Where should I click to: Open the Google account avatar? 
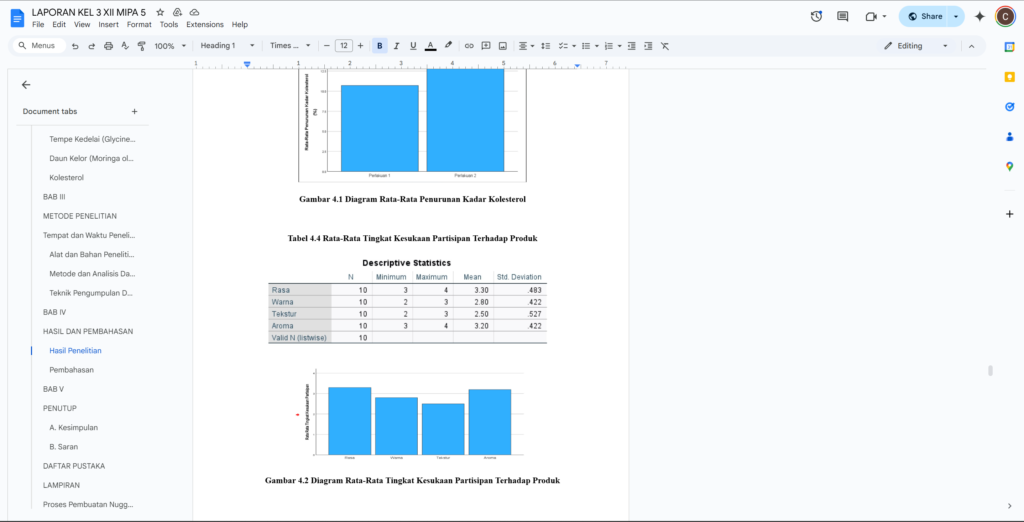tap(1004, 16)
